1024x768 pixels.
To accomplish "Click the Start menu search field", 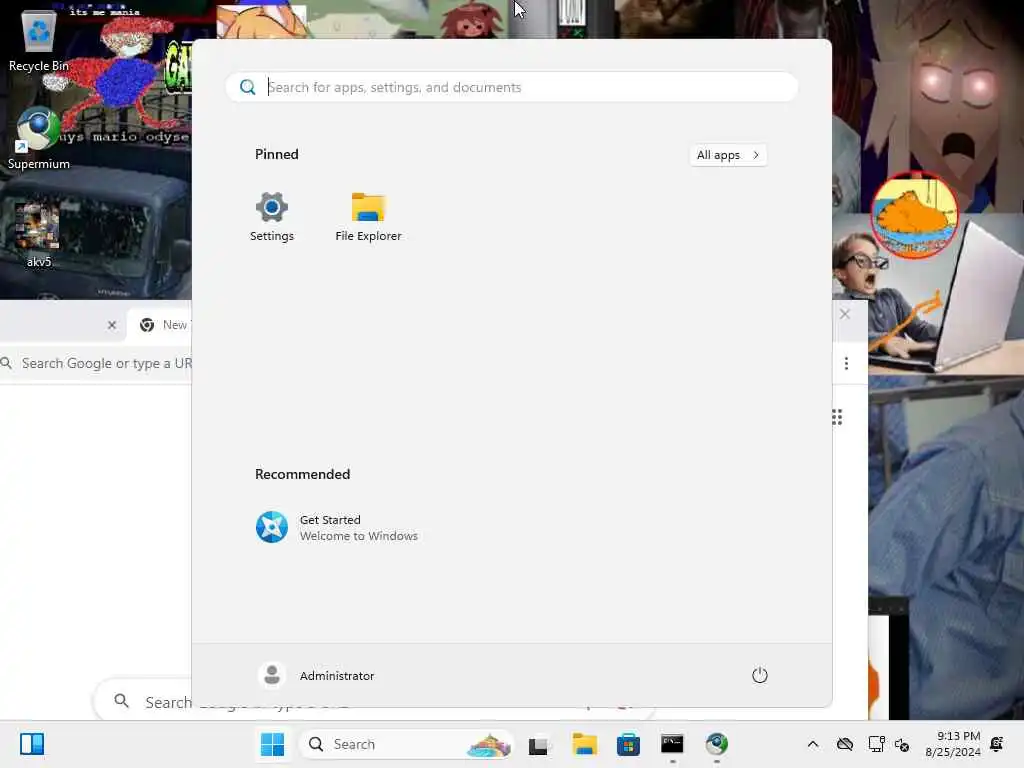I will click(x=512, y=87).
